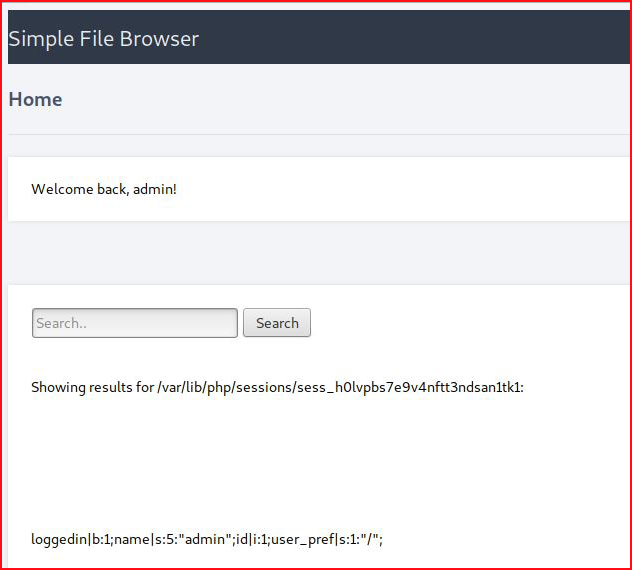The height and width of the screenshot is (570, 632).
Task: Open the Simple File Browser title link
Action: 104,39
